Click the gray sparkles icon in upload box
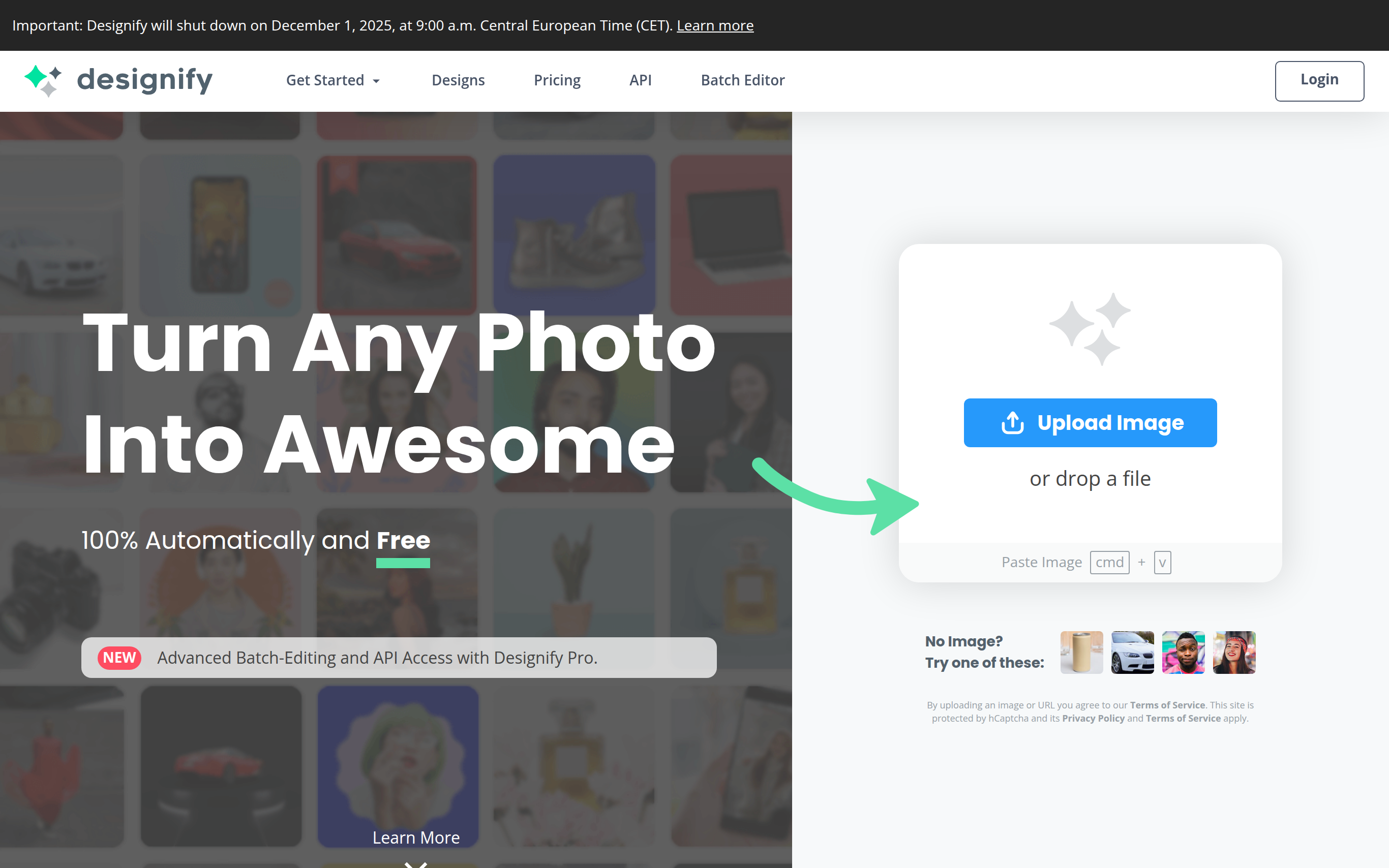This screenshot has height=868, width=1389. tap(1089, 329)
